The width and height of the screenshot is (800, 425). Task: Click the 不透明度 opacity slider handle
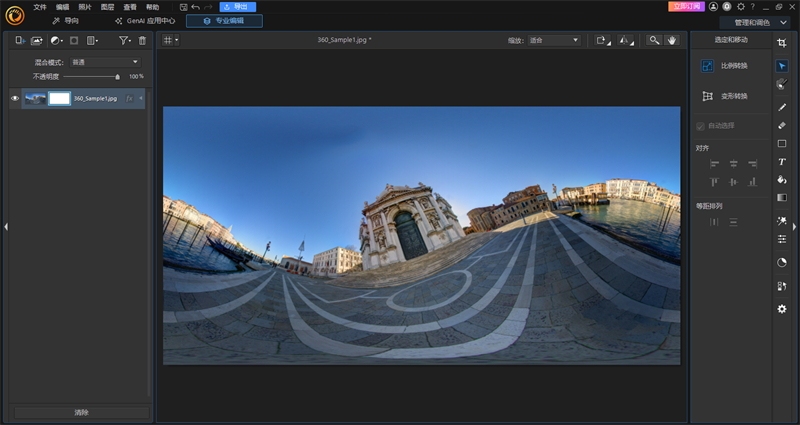[118, 76]
